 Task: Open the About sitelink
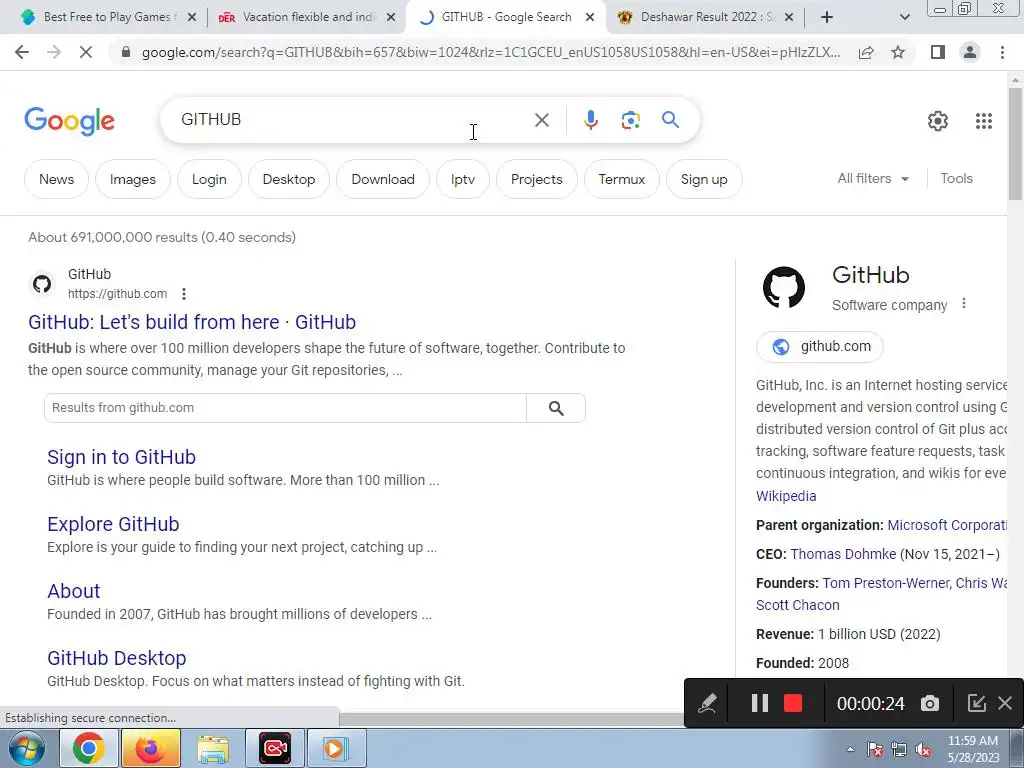(x=74, y=591)
